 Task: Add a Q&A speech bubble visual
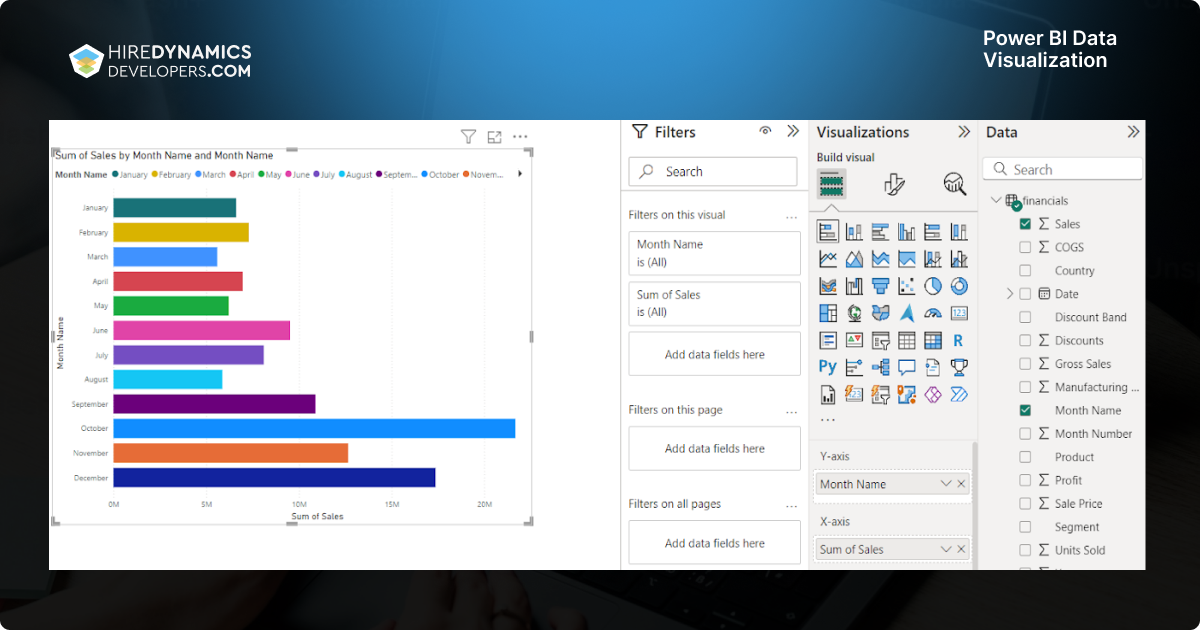click(906, 367)
